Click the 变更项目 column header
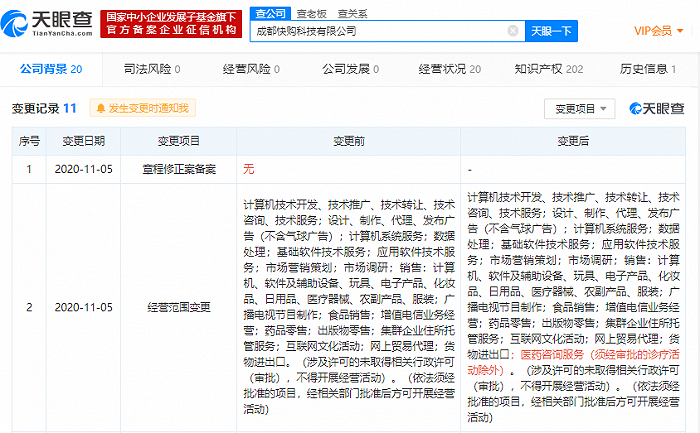Viewport: 700px width, 433px height. click(179, 142)
